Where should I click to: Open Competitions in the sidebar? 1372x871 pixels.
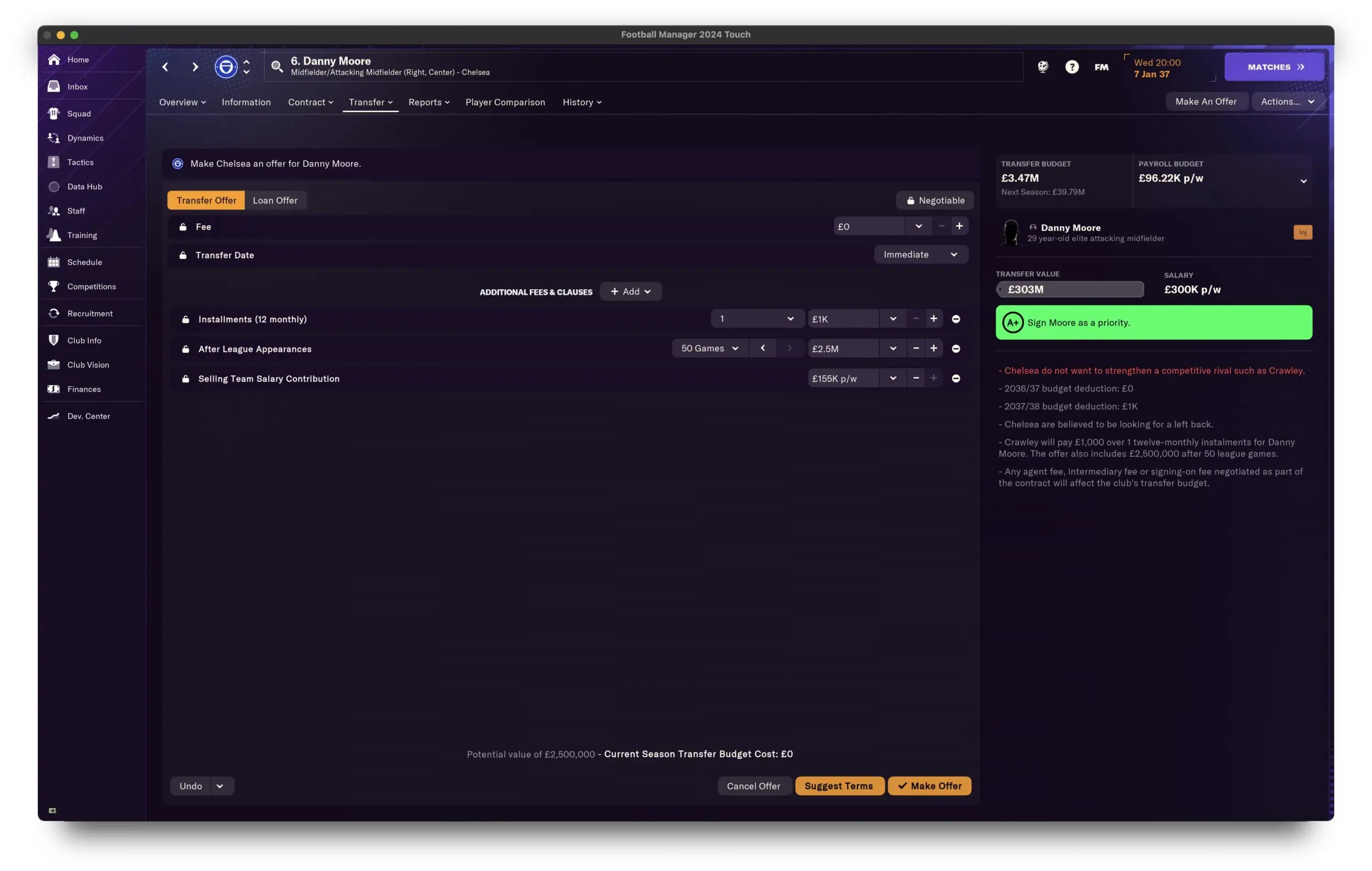point(91,286)
